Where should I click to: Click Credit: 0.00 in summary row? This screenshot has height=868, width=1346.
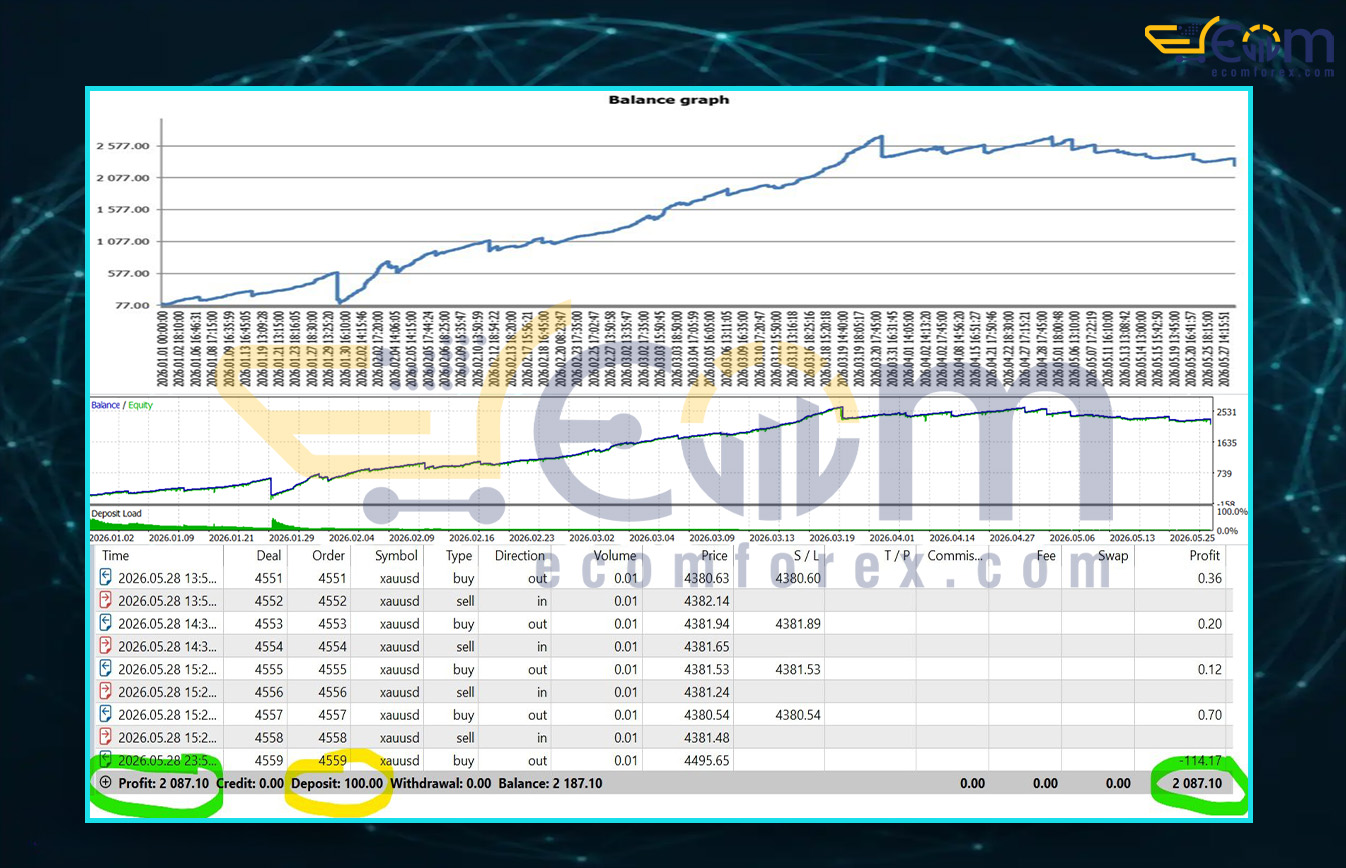click(x=250, y=783)
